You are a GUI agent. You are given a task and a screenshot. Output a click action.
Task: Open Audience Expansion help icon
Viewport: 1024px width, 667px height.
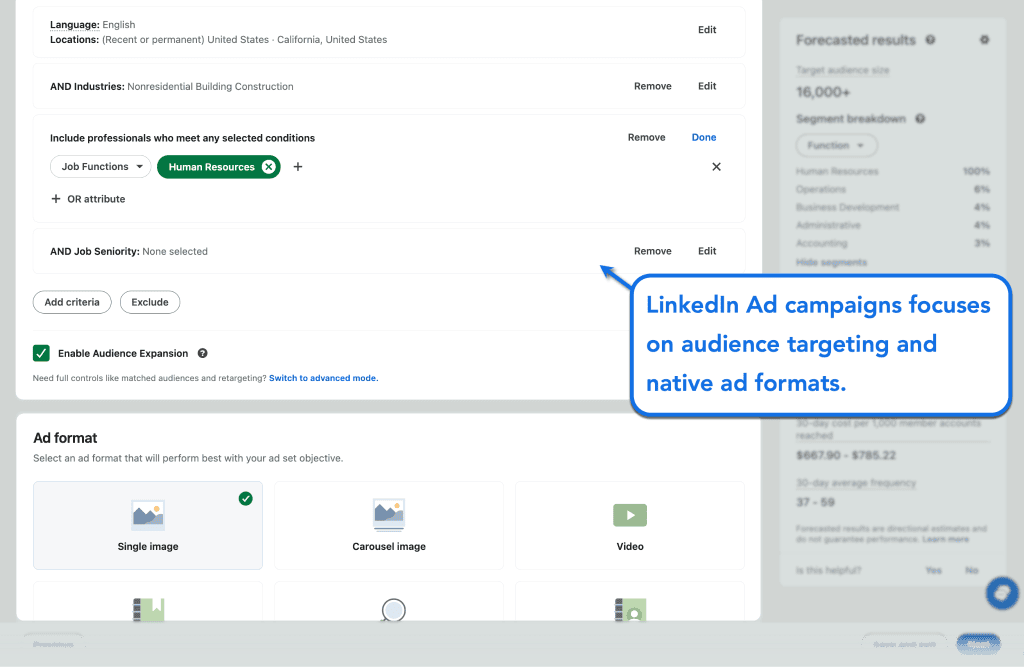click(x=202, y=353)
